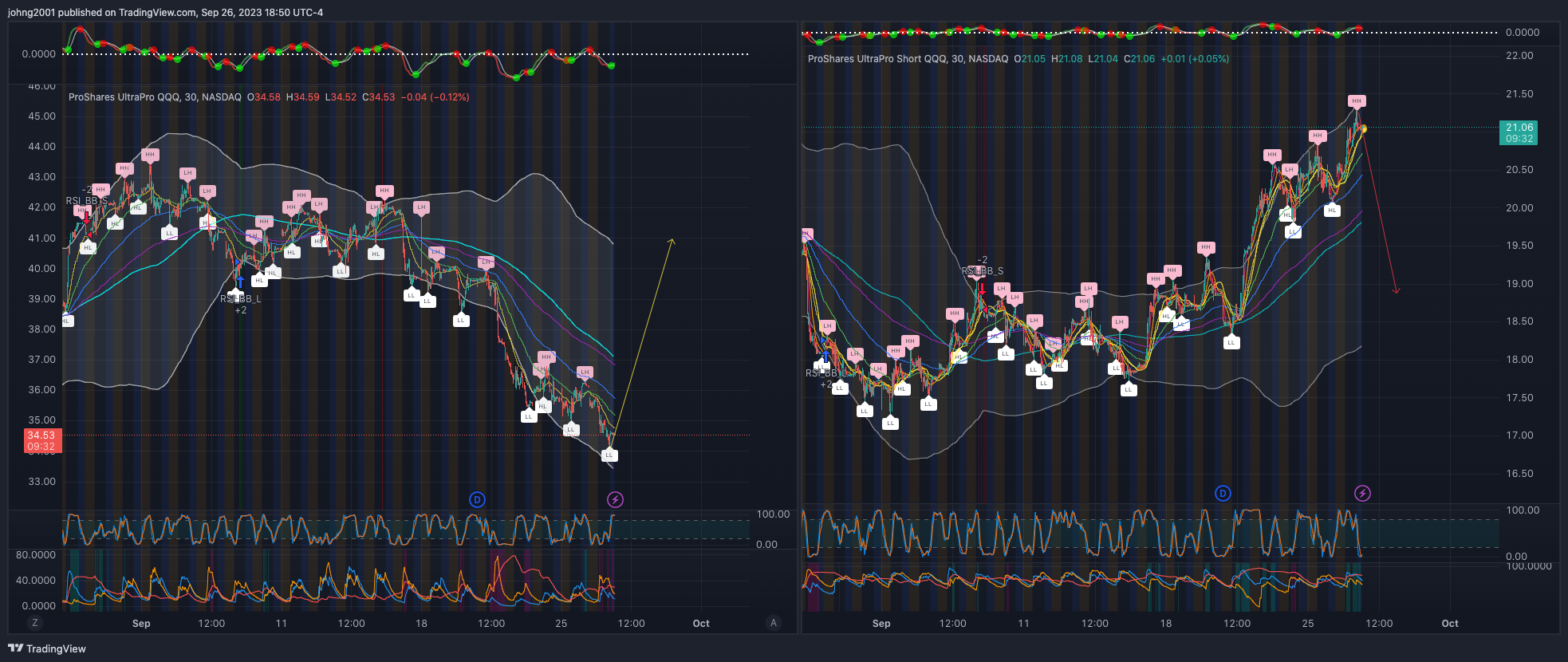Click the Oct date label on left chart
The height and width of the screenshot is (662, 1568).
click(x=701, y=624)
